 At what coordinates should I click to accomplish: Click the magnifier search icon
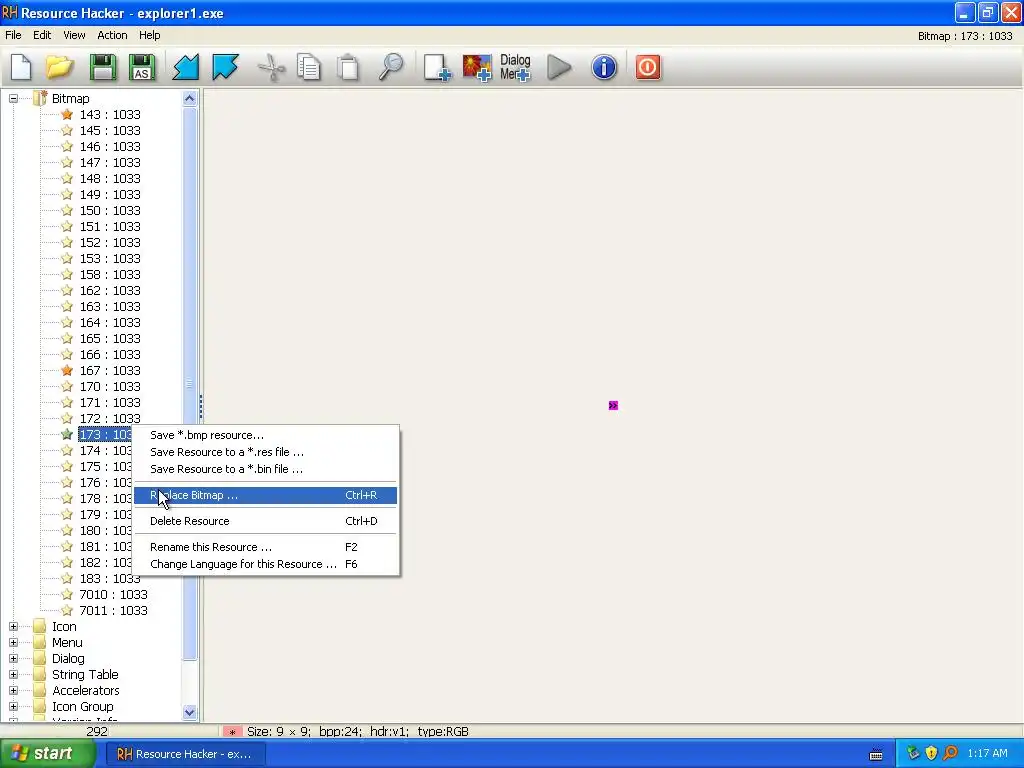click(x=391, y=67)
